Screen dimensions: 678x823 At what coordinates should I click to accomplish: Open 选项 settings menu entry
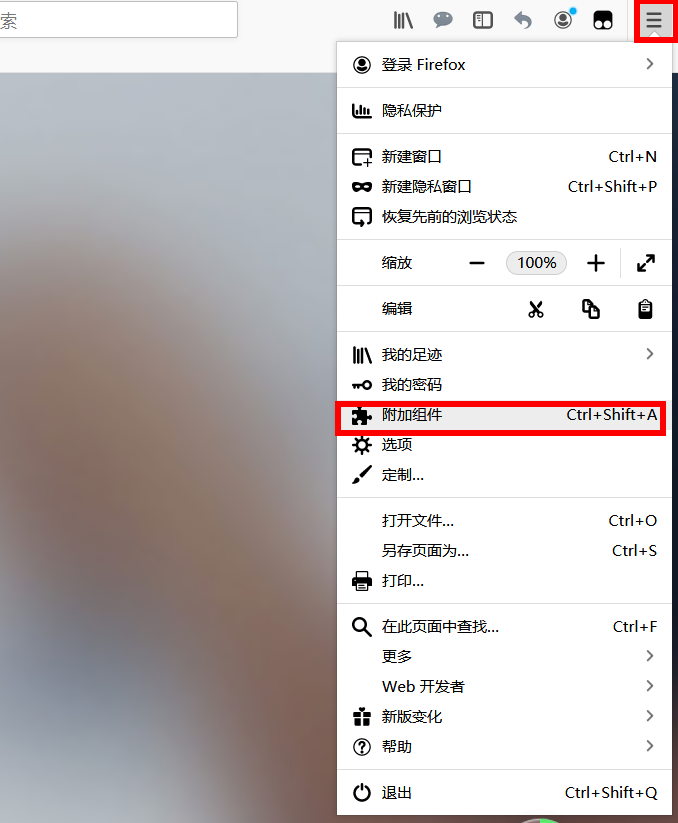click(504, 445)
